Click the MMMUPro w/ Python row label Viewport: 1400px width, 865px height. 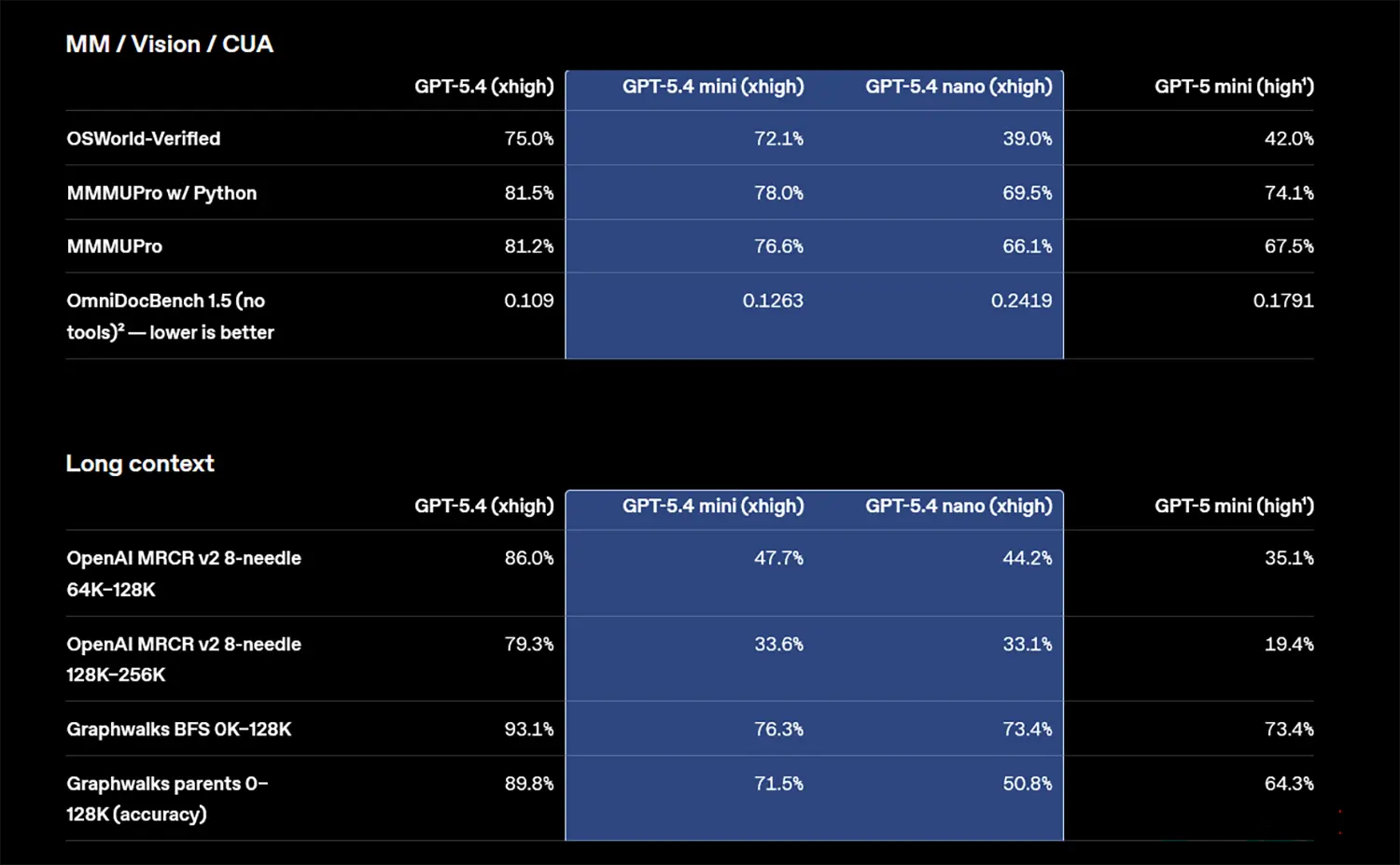(x=161, y=193)
